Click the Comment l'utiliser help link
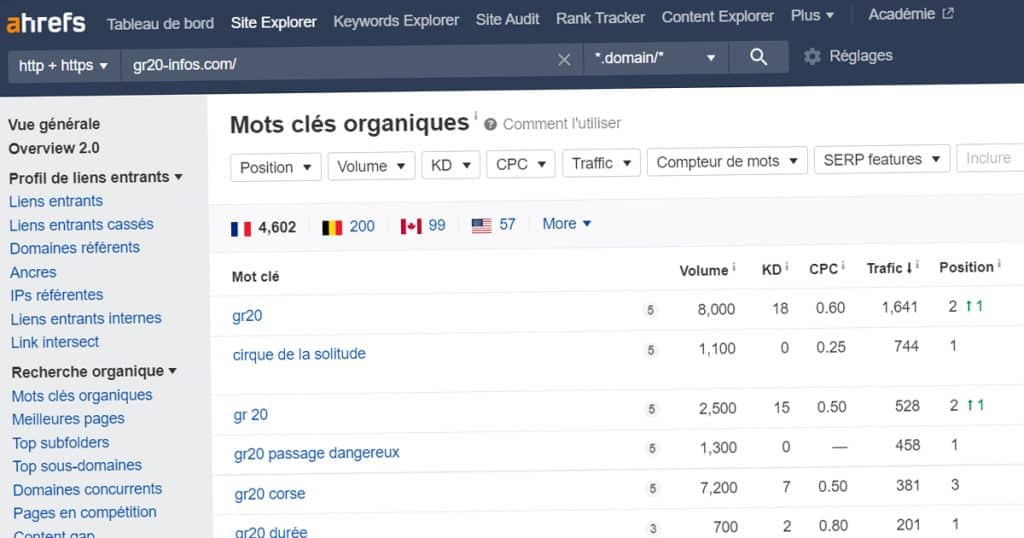 coord(562,123)
